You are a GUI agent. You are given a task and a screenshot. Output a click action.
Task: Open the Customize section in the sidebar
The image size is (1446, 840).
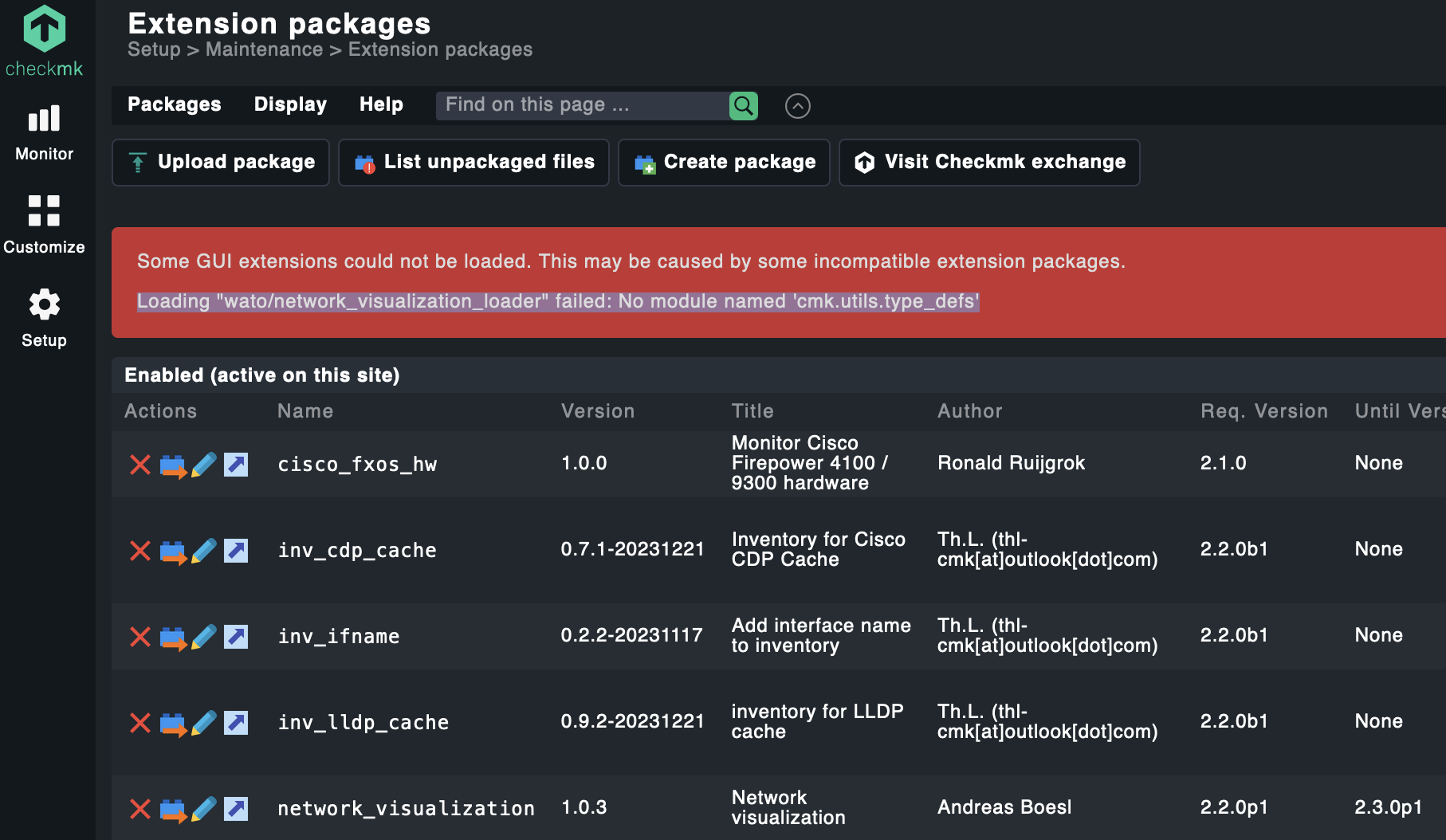click(44, 224)
